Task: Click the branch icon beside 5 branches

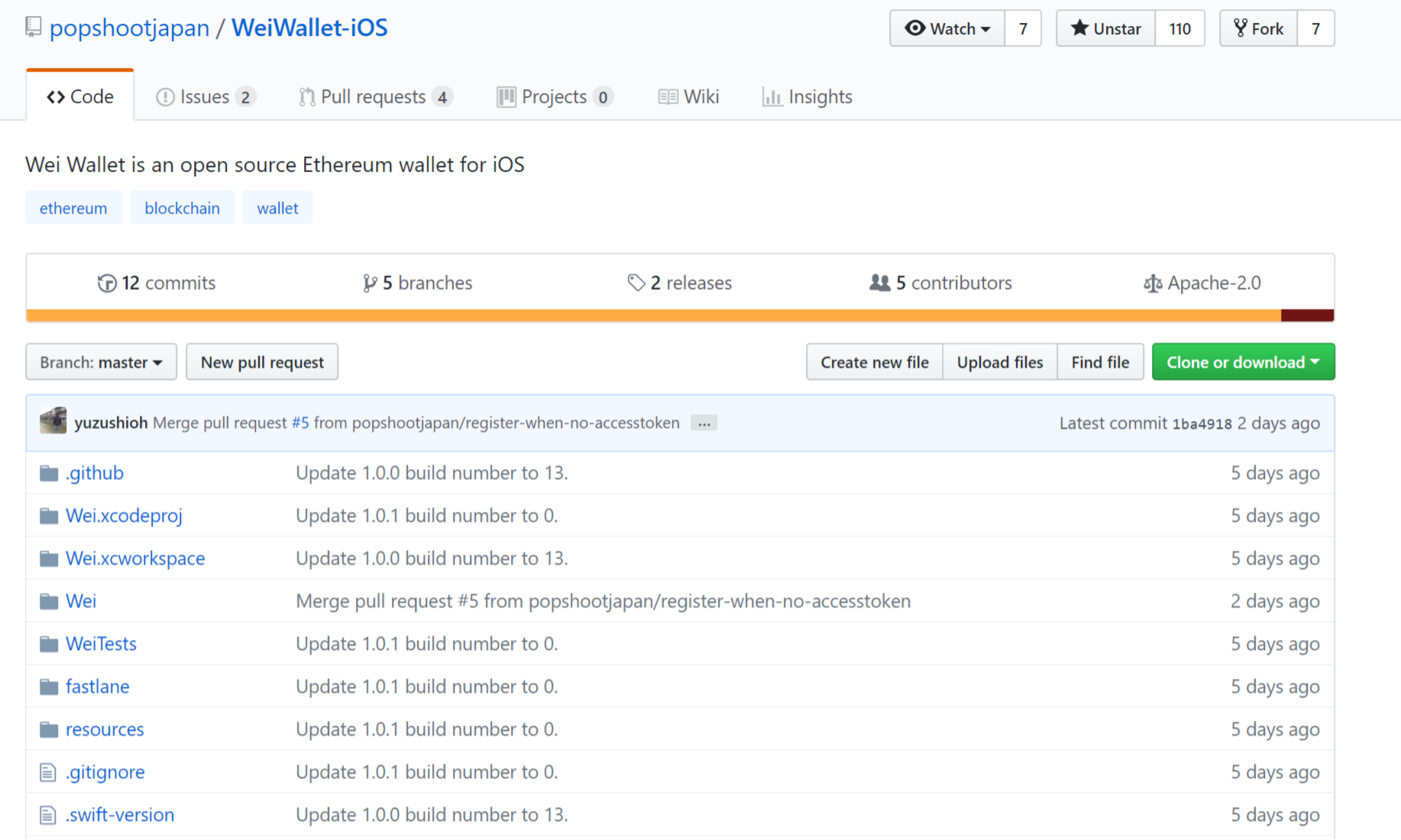Action: coord(370,283)
